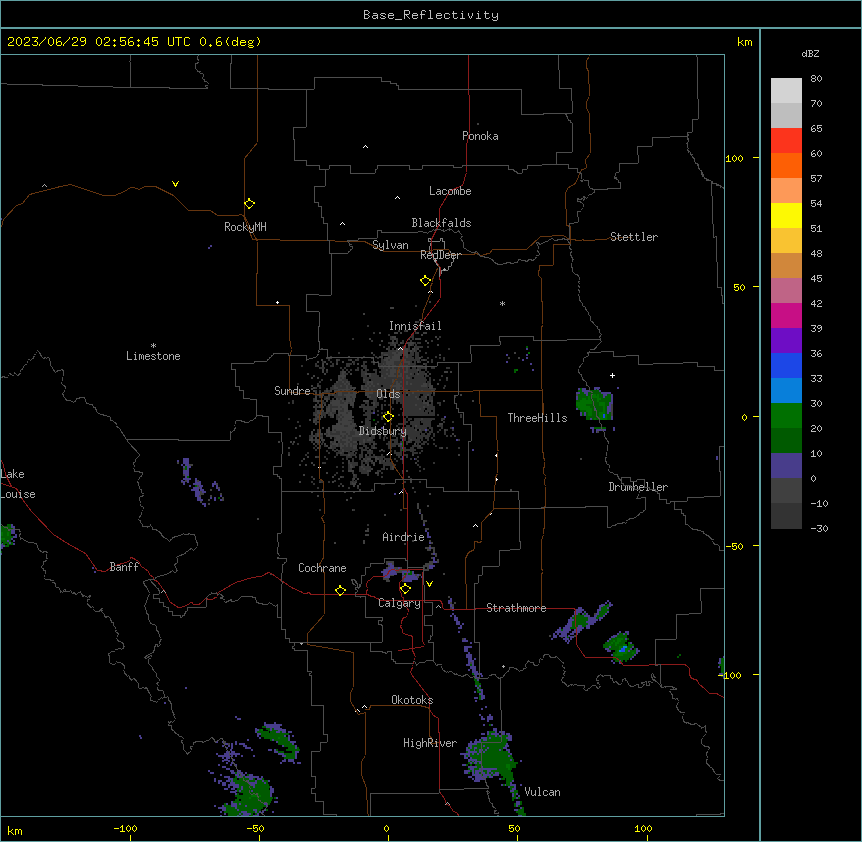Pick the bright blue 33–36 dBZ legend swatch
This screenshot has width=862, height=842.
coord(786,365)
